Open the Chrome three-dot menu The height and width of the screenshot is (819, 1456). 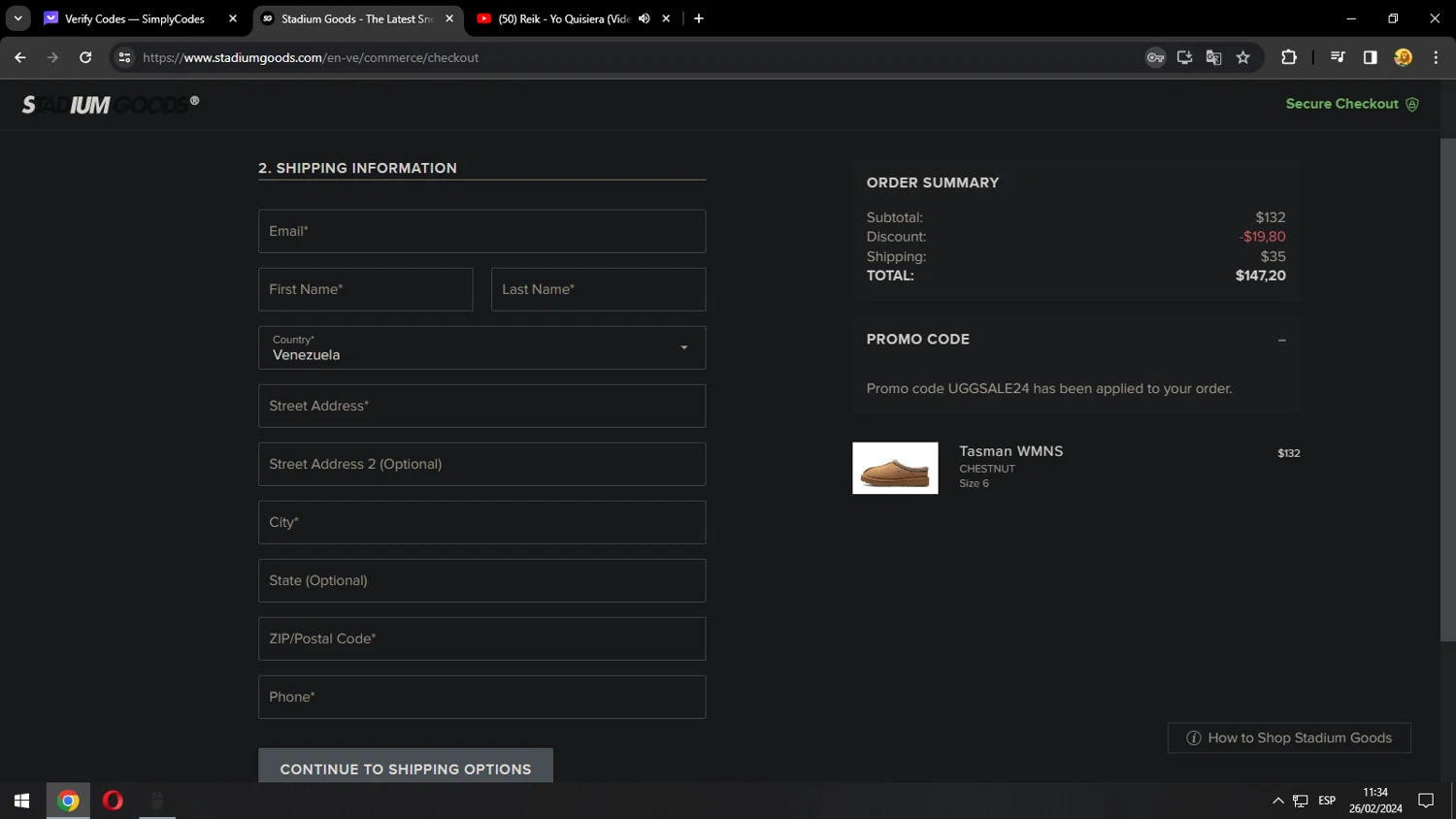tap(1437, 57)
